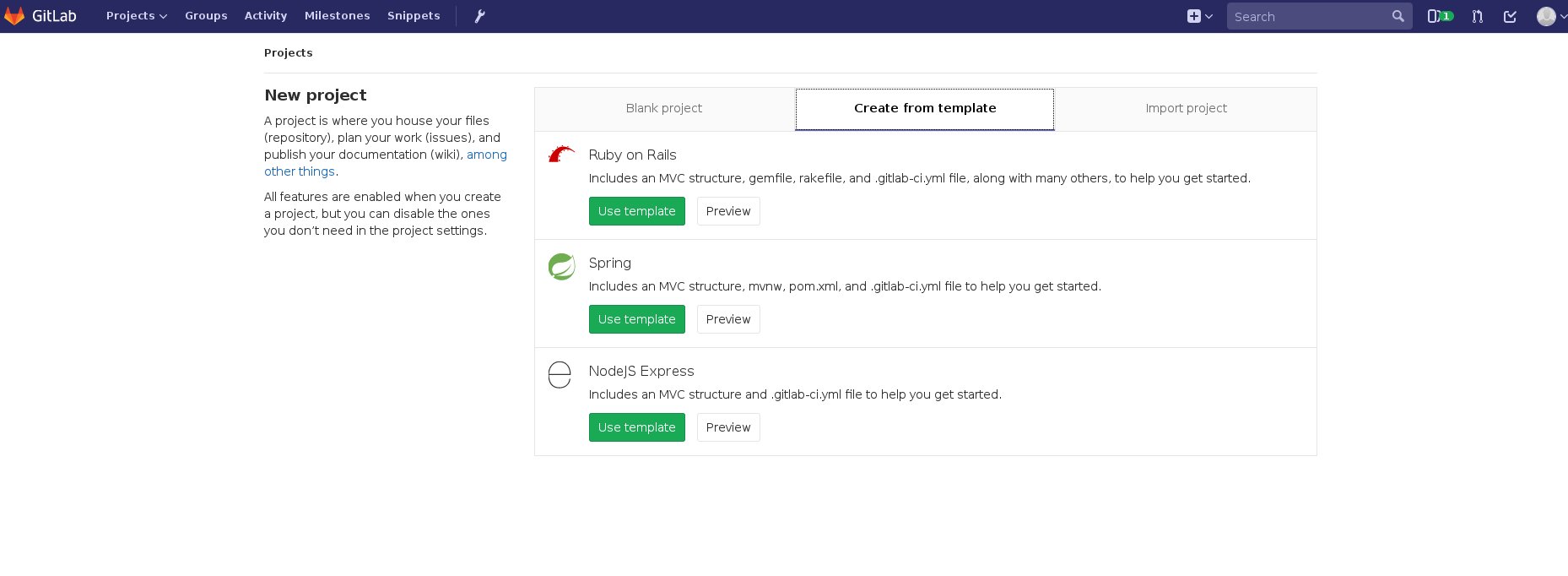This screenshot has width=1568, height=576.
Task: Open the Admin area wrench icon
Action: [479, 16]
